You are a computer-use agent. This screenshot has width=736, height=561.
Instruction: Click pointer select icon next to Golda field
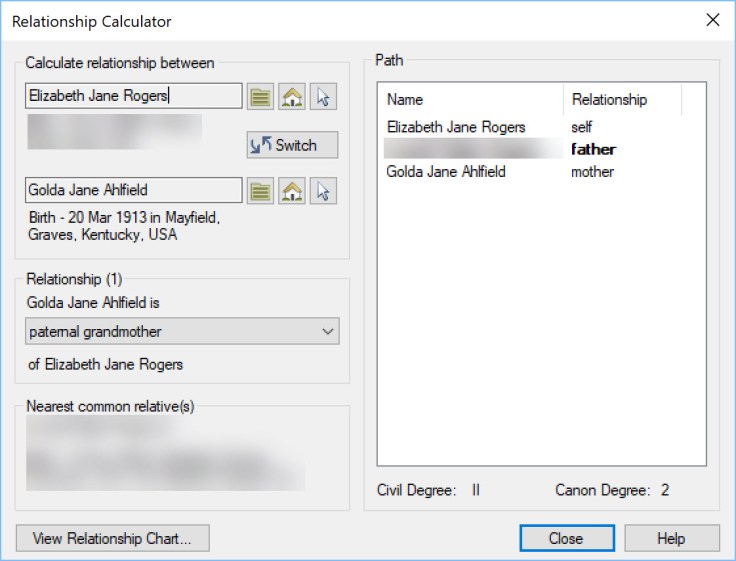coord(323,190)
